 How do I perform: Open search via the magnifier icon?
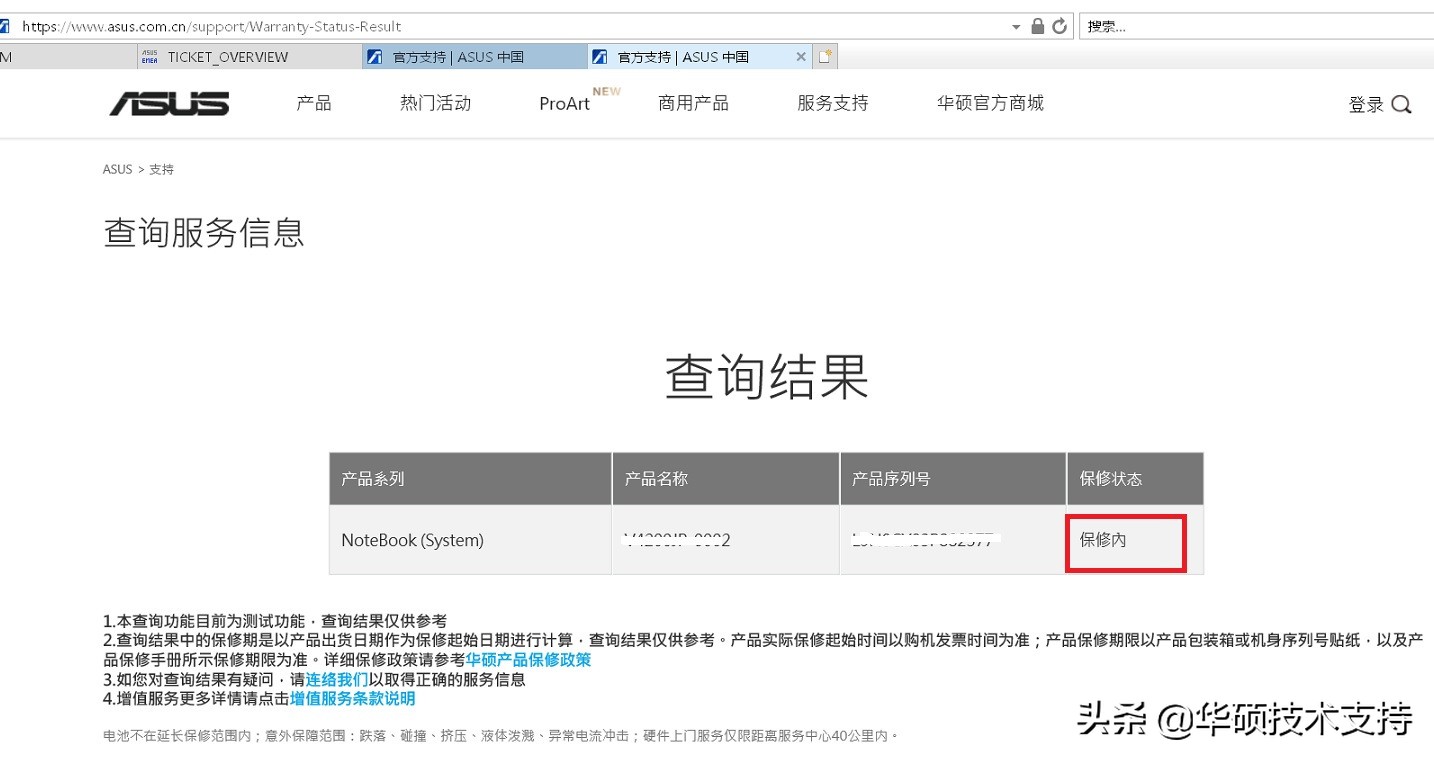tap(1402, 103)
